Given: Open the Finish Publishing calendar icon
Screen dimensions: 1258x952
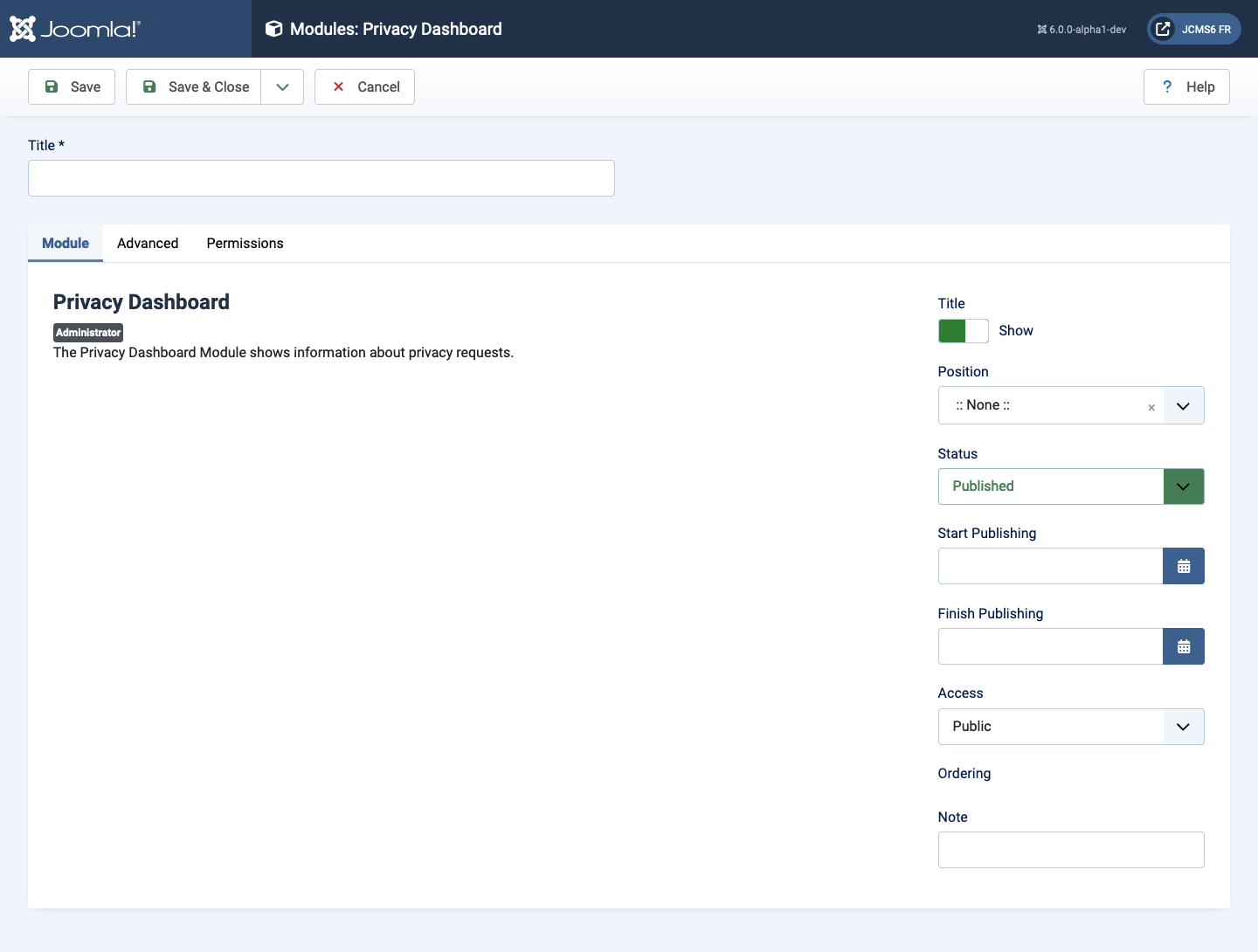Looking at the screenshot, I should tap(1184, 646).
